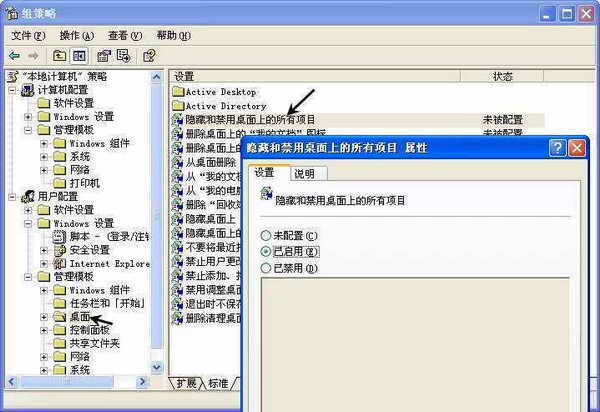
Task: Switch to the 扩展 view tab
Action: pos(186,383)
